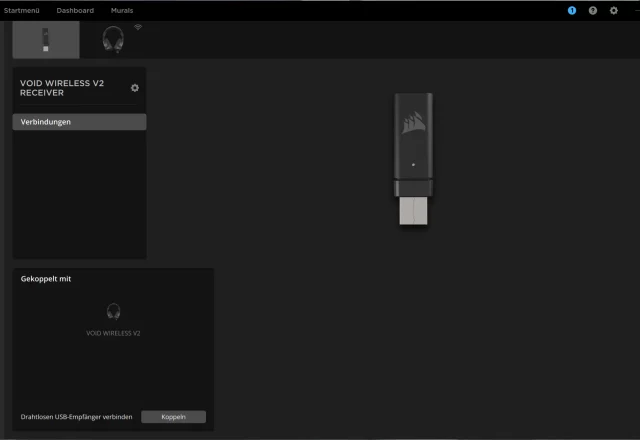Select the USB receiver device thumbnail
640x440 pixels.
click(x=45, y=40)
